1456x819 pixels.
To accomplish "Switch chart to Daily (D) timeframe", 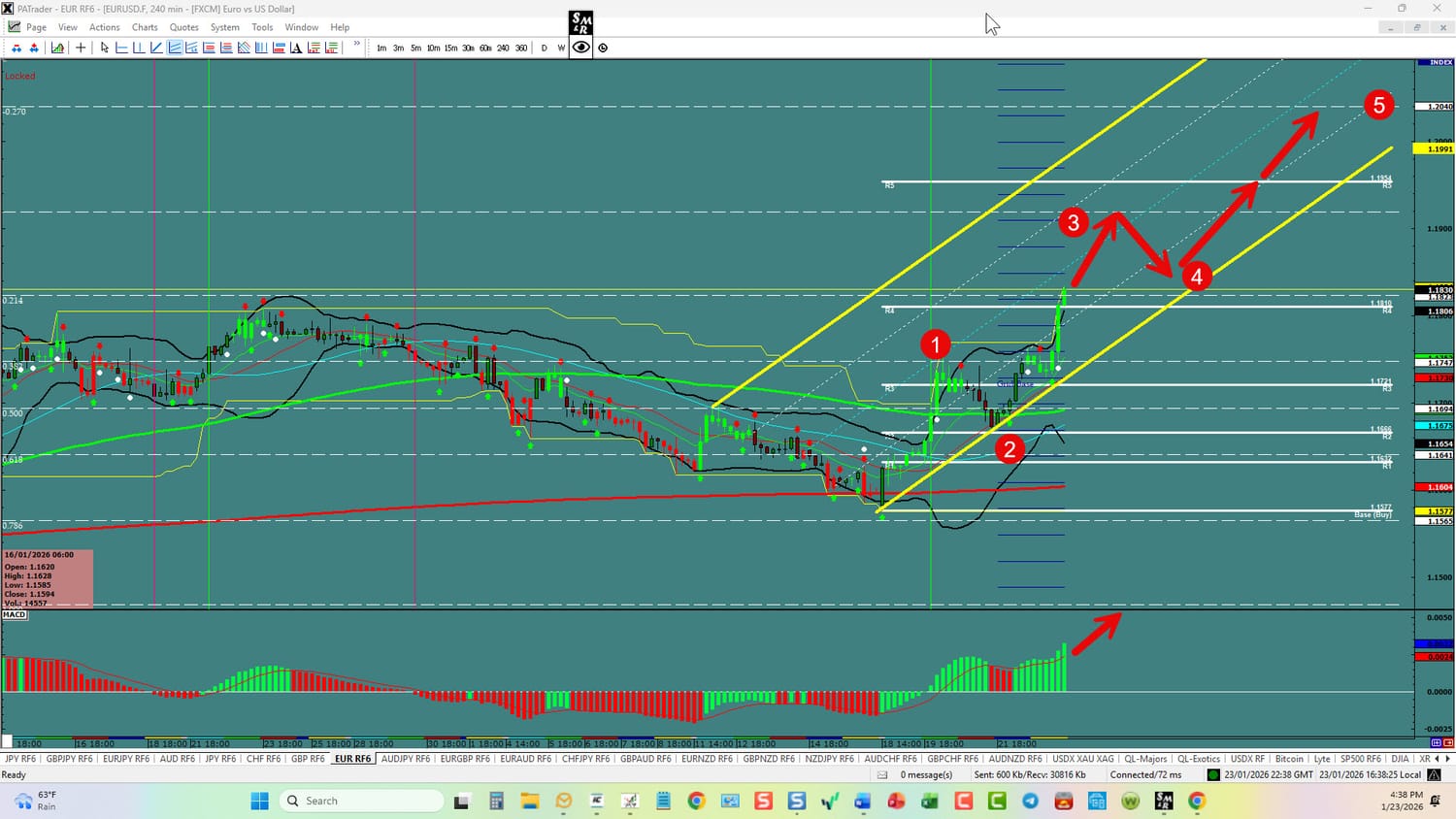I will click(x=544, y=48).
